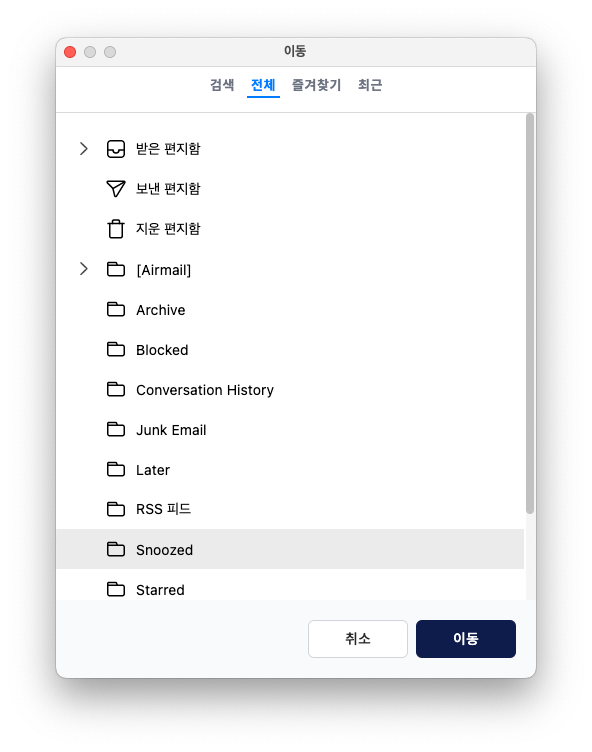Pick the Later folder row
This screenshot has height=752, width=592.
pyautogui.click(x=290, y=470)
